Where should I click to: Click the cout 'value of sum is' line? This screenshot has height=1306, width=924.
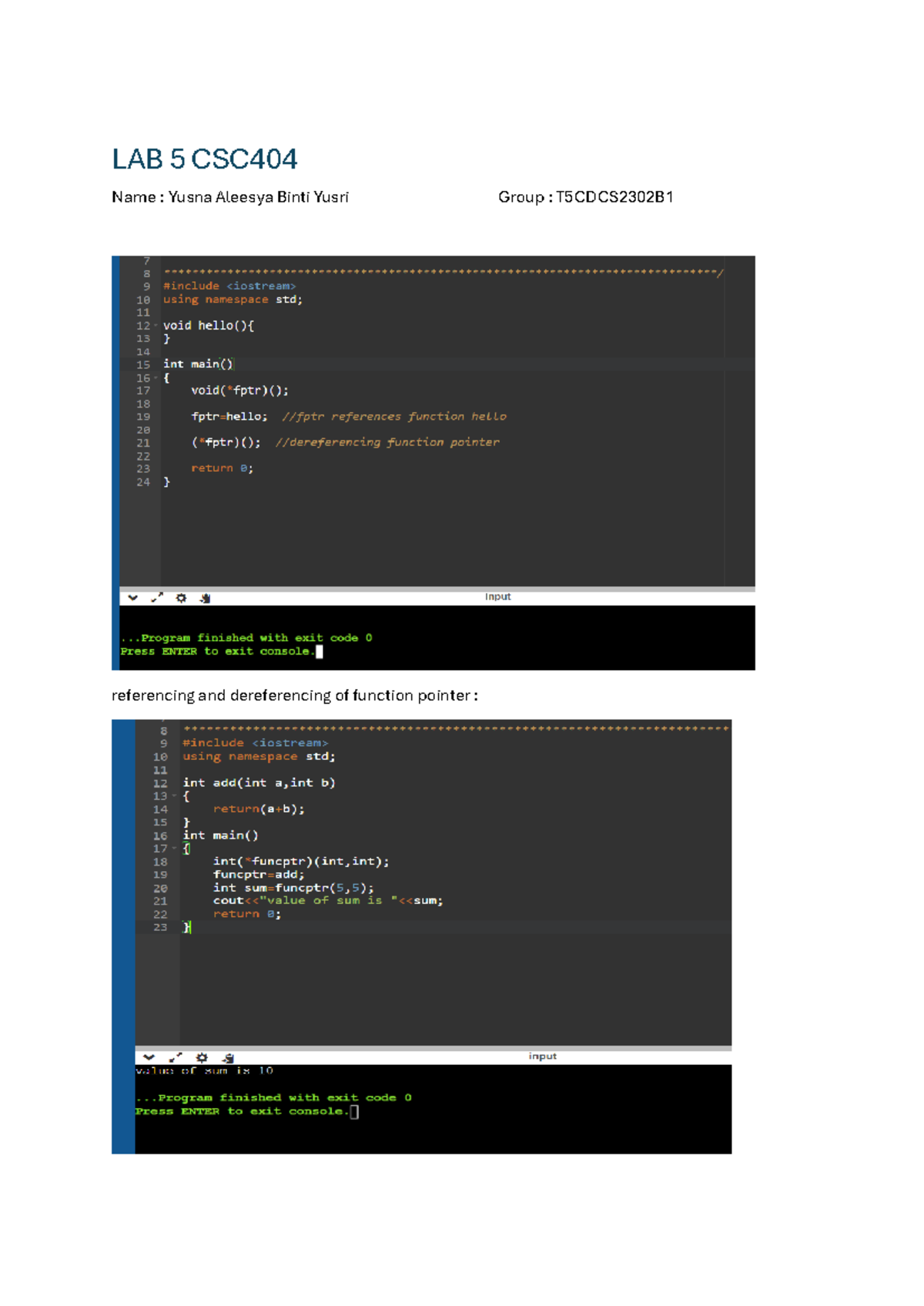(328, 901)
